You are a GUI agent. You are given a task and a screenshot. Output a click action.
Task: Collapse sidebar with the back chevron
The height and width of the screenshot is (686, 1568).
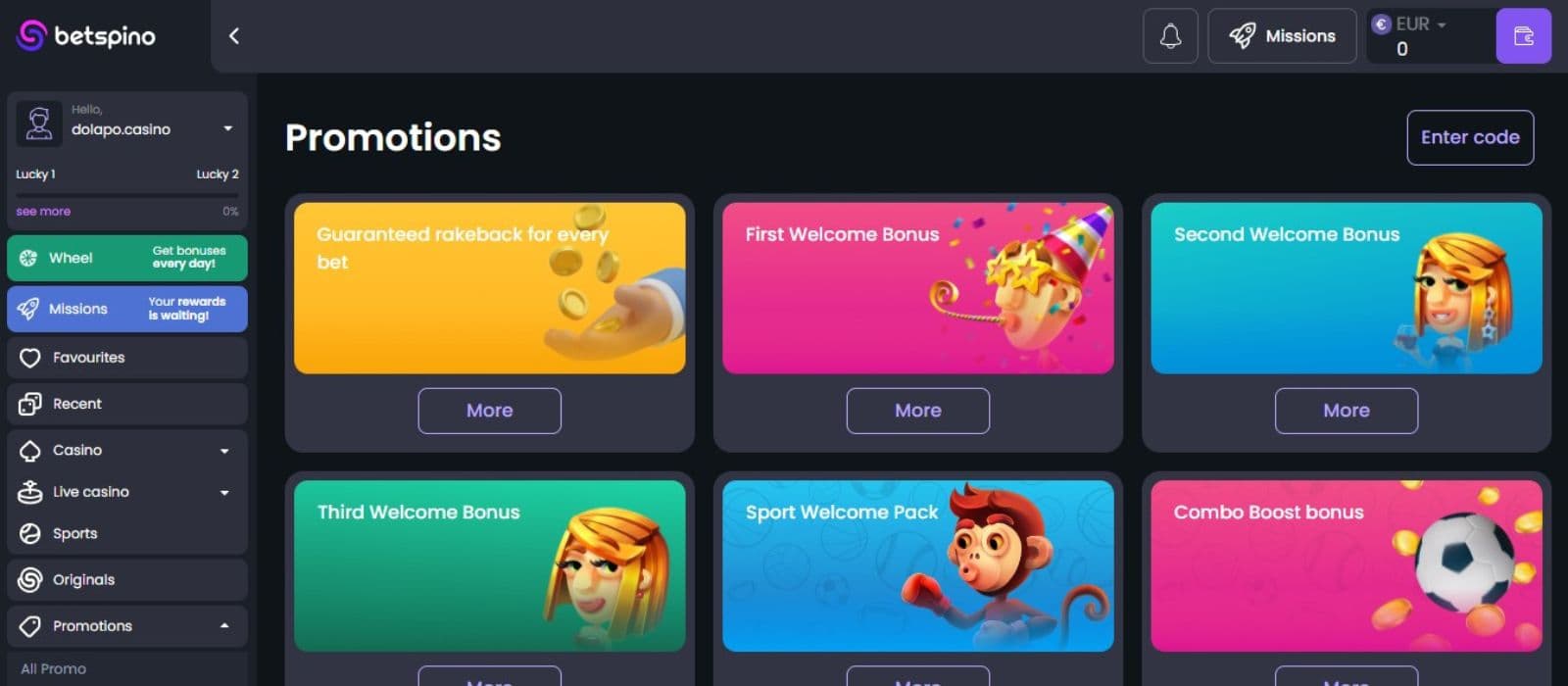pos(234,36)
